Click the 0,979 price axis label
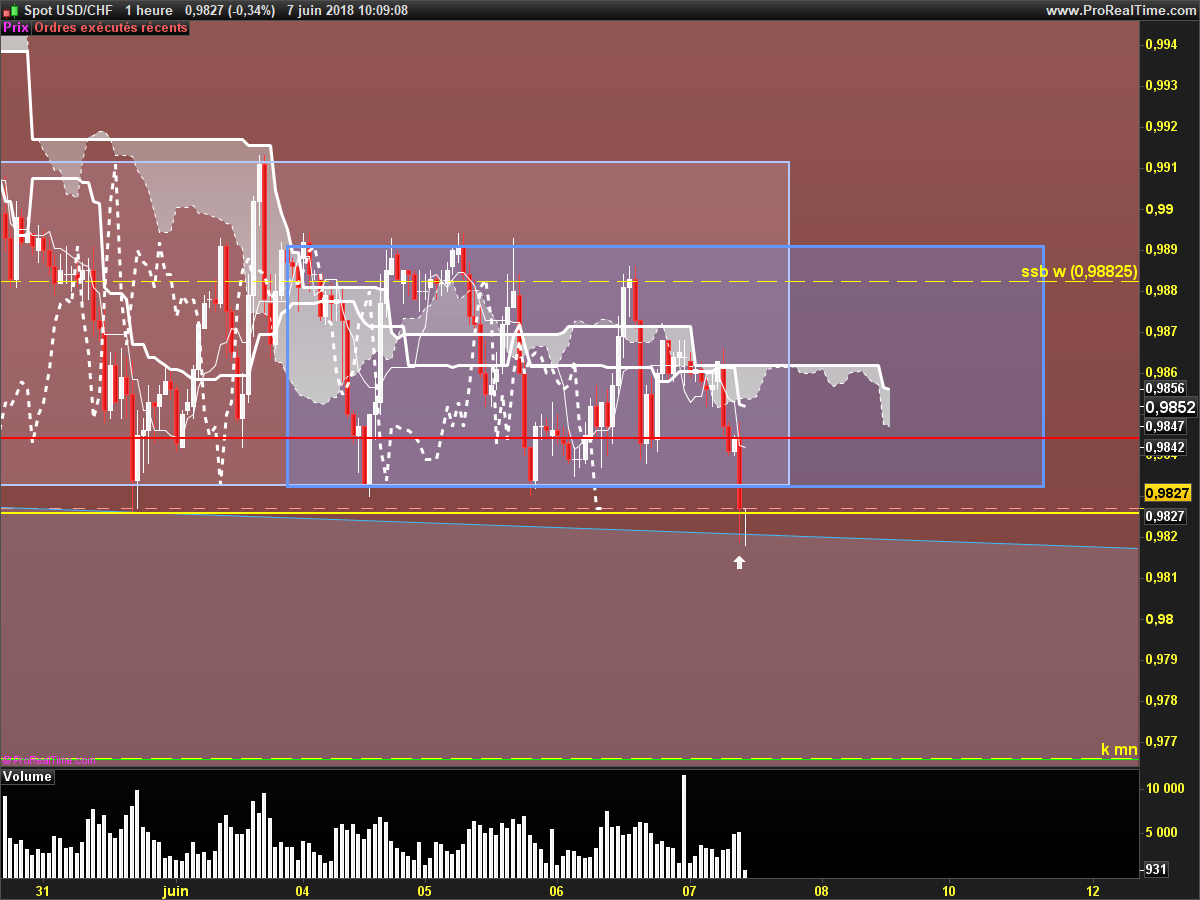The width and height of the screenshot is (1200, 900). (x=1160, y=659)
